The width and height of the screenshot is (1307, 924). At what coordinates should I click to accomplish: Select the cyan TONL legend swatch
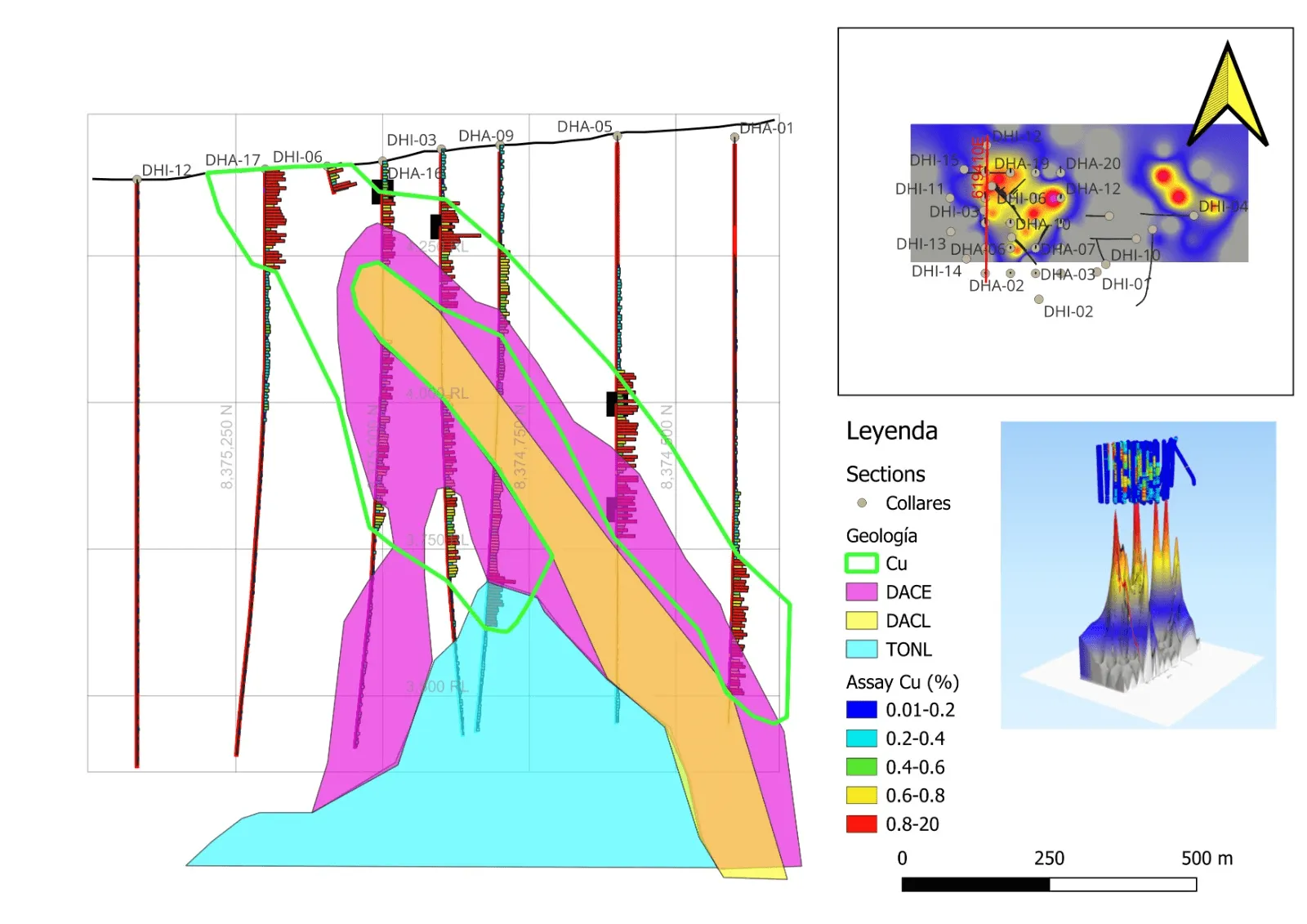pyautogui.click(x=861, y=649)
